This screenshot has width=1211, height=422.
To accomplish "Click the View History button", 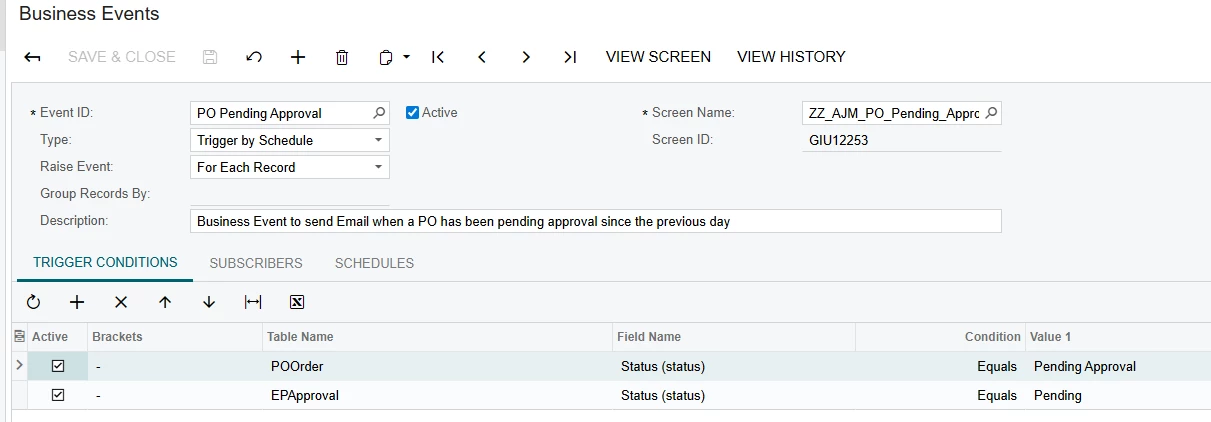I will coord(791,57).
